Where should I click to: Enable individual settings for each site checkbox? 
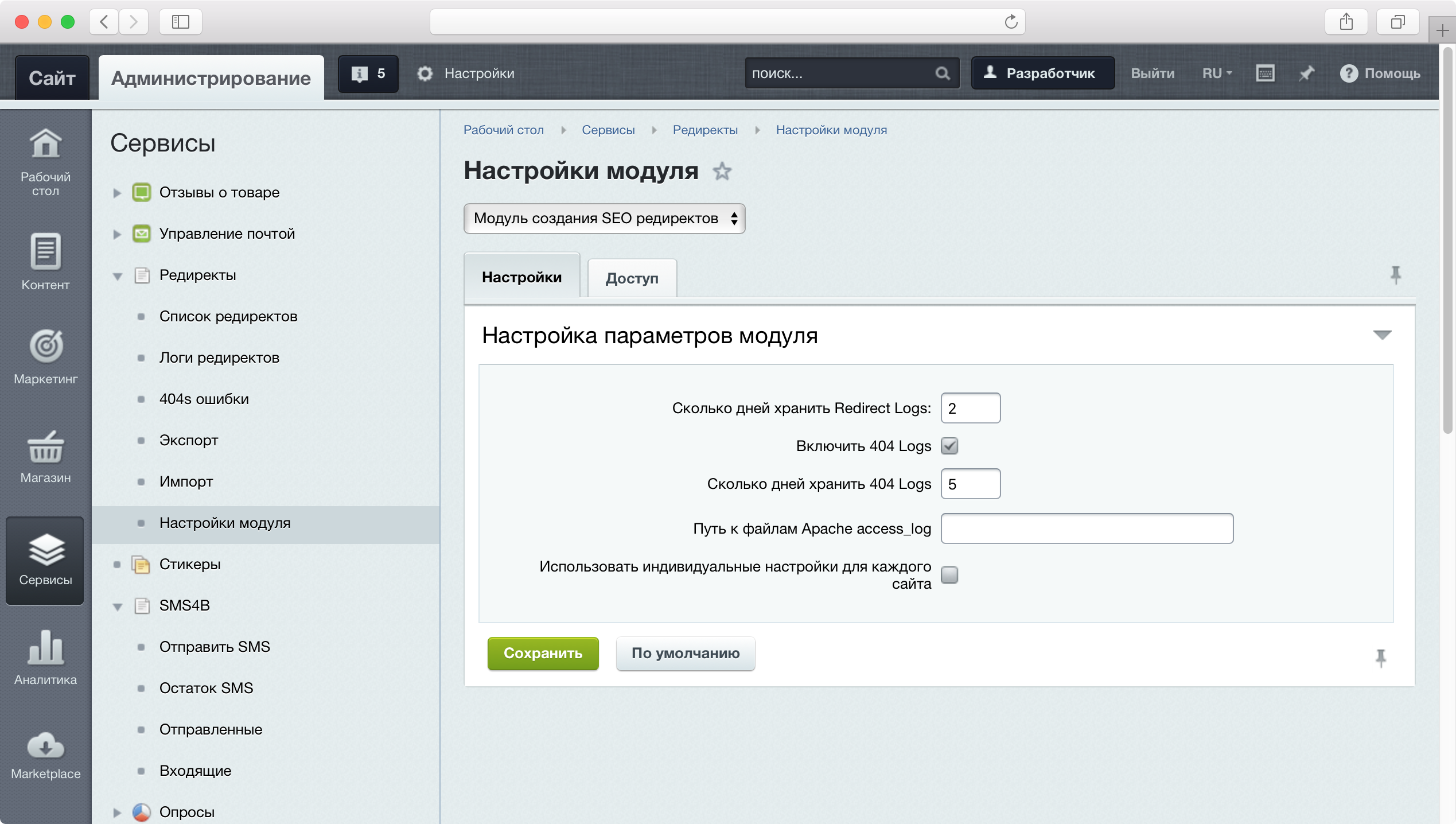coord(949,574)
